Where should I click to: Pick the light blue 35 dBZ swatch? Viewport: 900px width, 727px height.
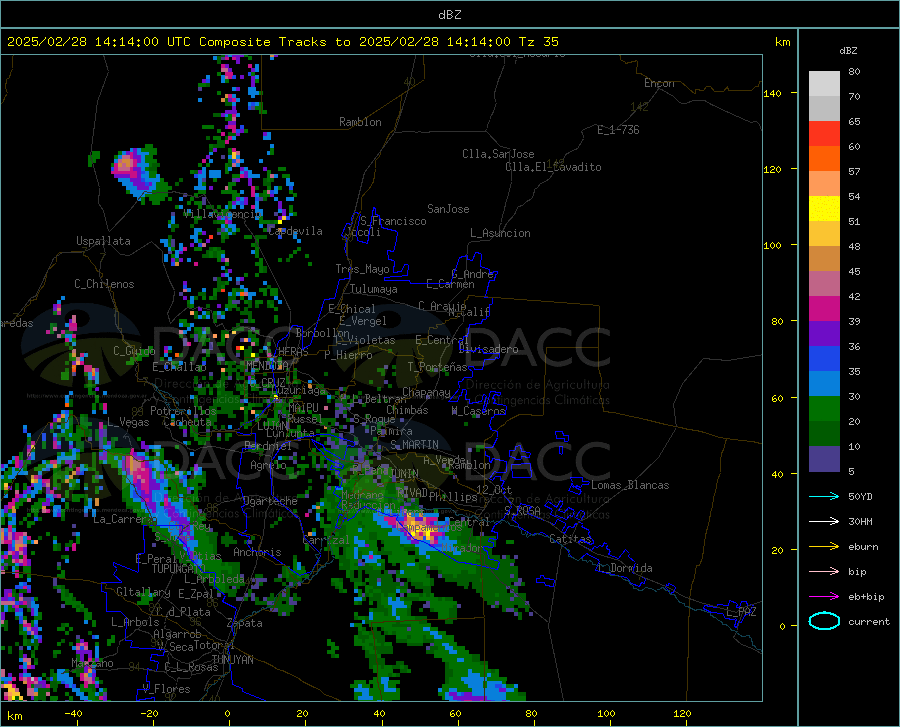pyautogui.click(x=824, y=384)
